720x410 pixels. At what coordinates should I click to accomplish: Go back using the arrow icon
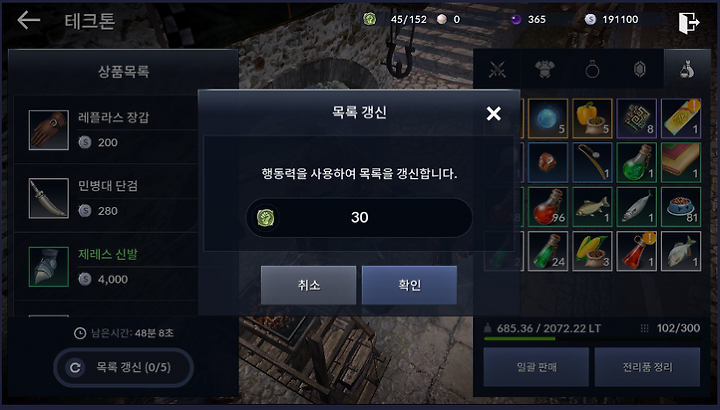pyautogui.click(x=28, y=20)
